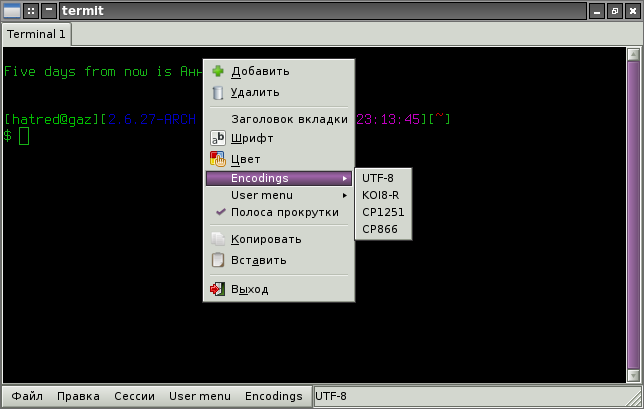Screen dimensions: 644x409
Task: Expand the Encodings submenu arrow
Action: click(345, 178)
